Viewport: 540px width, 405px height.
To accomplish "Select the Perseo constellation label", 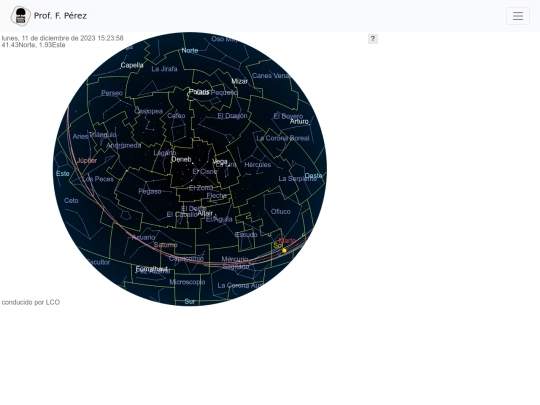I will (112, 93).
